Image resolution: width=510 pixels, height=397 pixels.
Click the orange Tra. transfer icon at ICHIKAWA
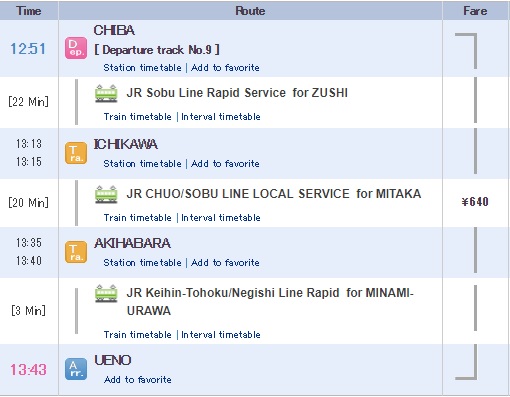click(x=76, y=153)
